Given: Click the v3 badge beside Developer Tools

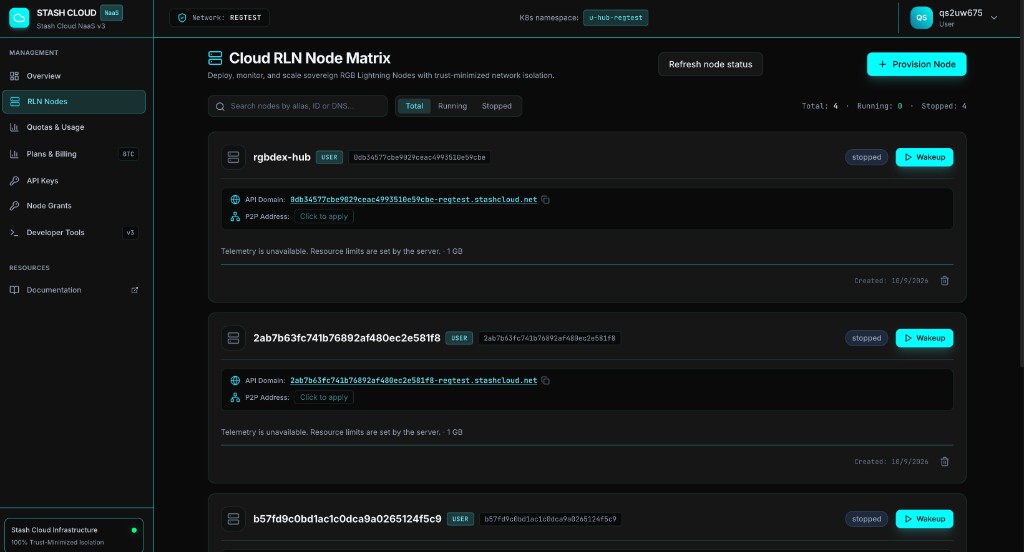Looking at the screenshot, I should pyautogui.click(x=130, y=233).
